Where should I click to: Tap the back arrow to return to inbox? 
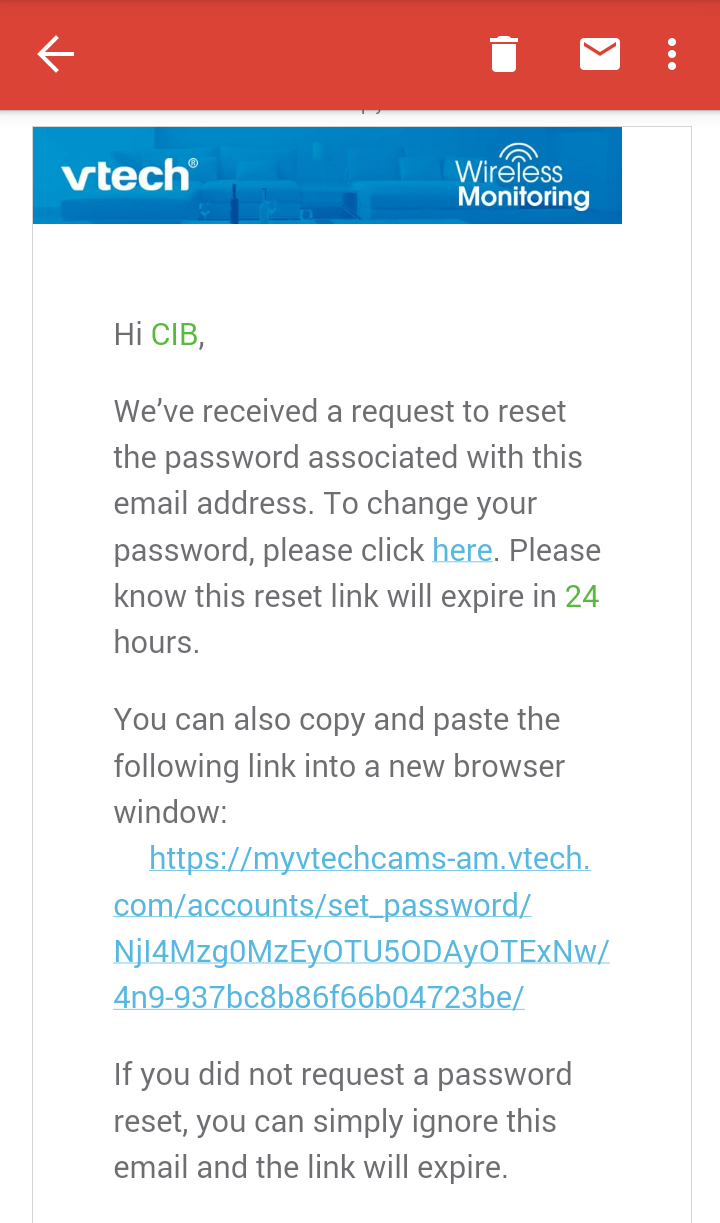pos(55,54)
